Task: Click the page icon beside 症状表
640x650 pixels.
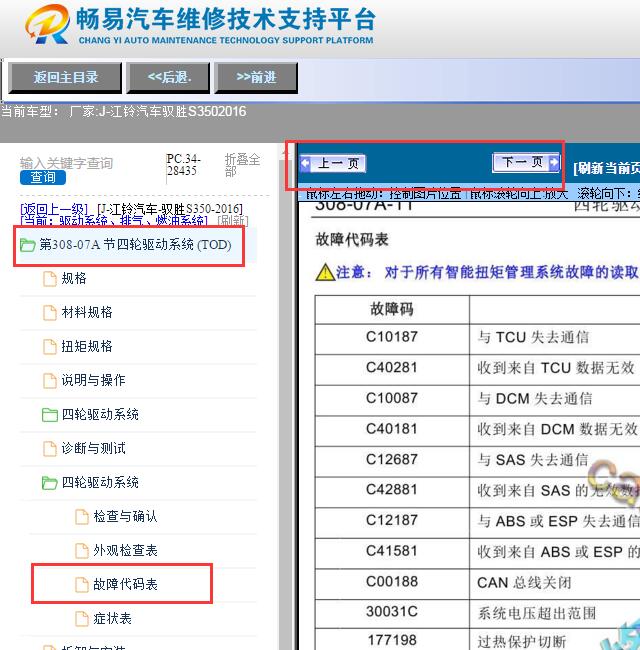Action: click(82, 618)
